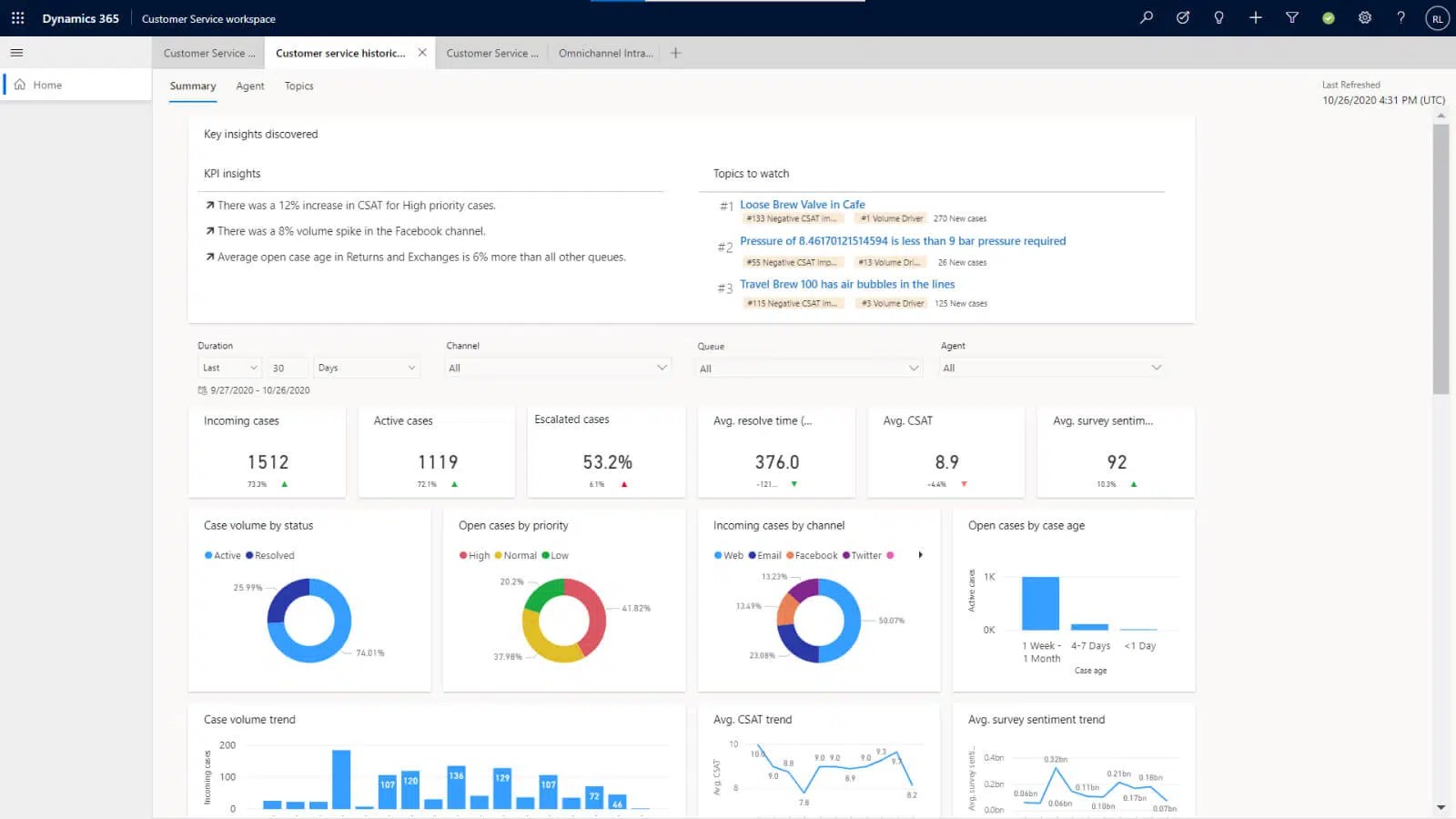Click the 30 duration value input field

click(x=288, y=367)
